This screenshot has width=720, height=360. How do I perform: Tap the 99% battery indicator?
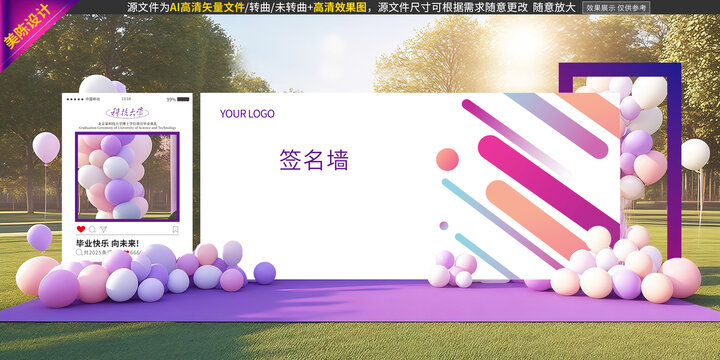(x=177, y=99)
